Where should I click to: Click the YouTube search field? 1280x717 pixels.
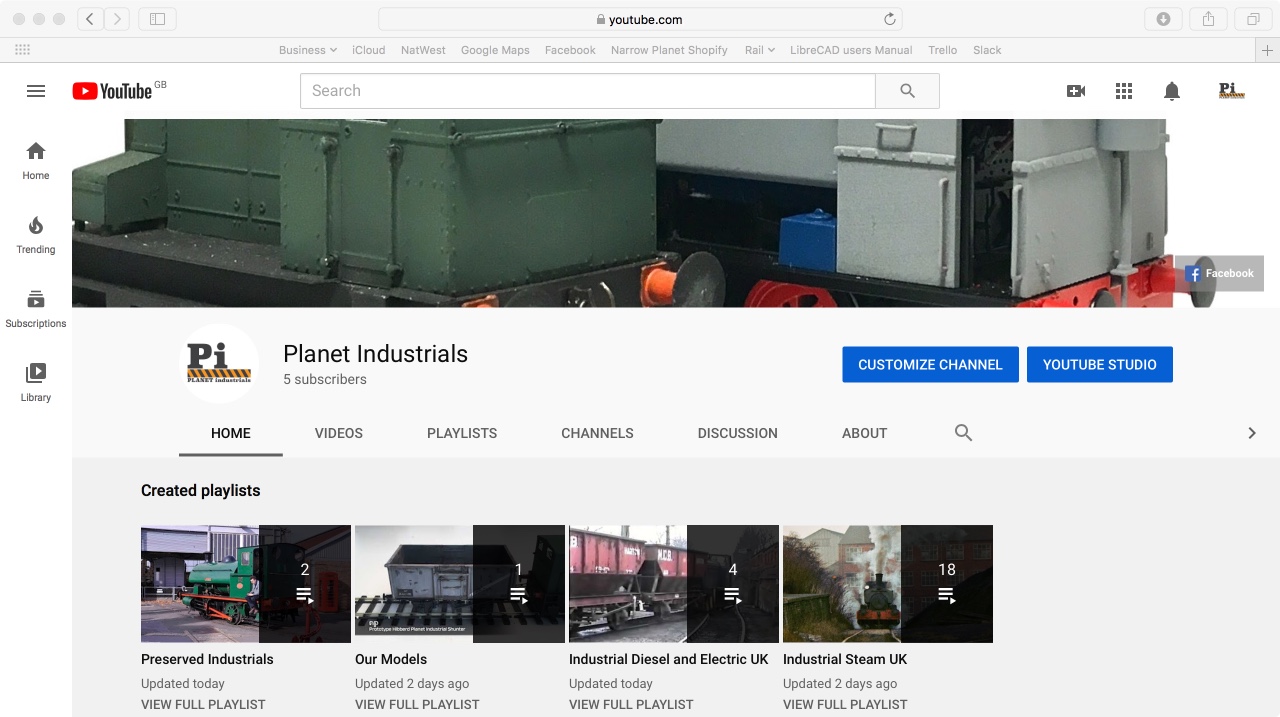pyautogui.click(x=588, y=91)
